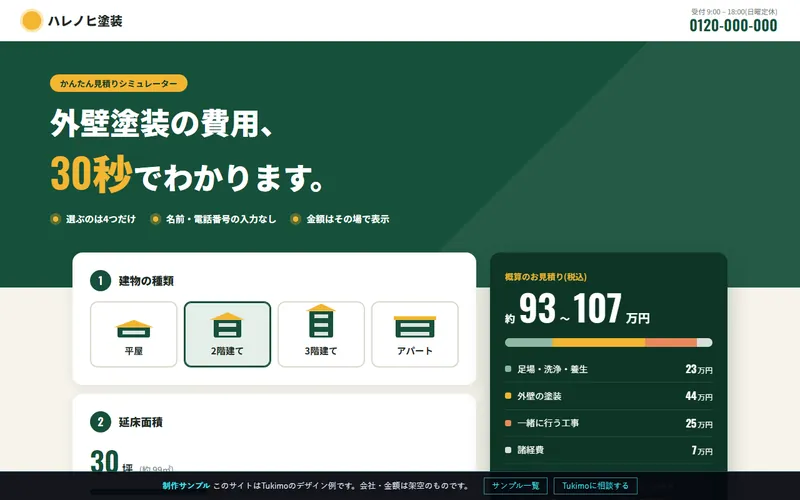
Task: Click the 一緒に行う工事 breakdown row
Action: click(x=608, y=423)
